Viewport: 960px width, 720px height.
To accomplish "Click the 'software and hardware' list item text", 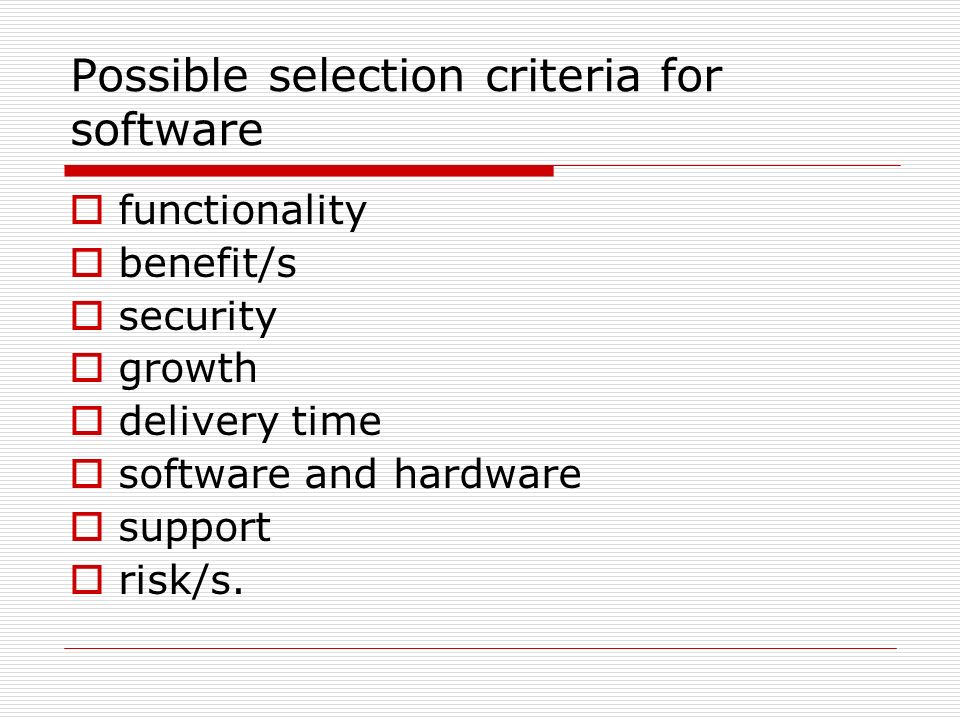I will click(350, 474).
